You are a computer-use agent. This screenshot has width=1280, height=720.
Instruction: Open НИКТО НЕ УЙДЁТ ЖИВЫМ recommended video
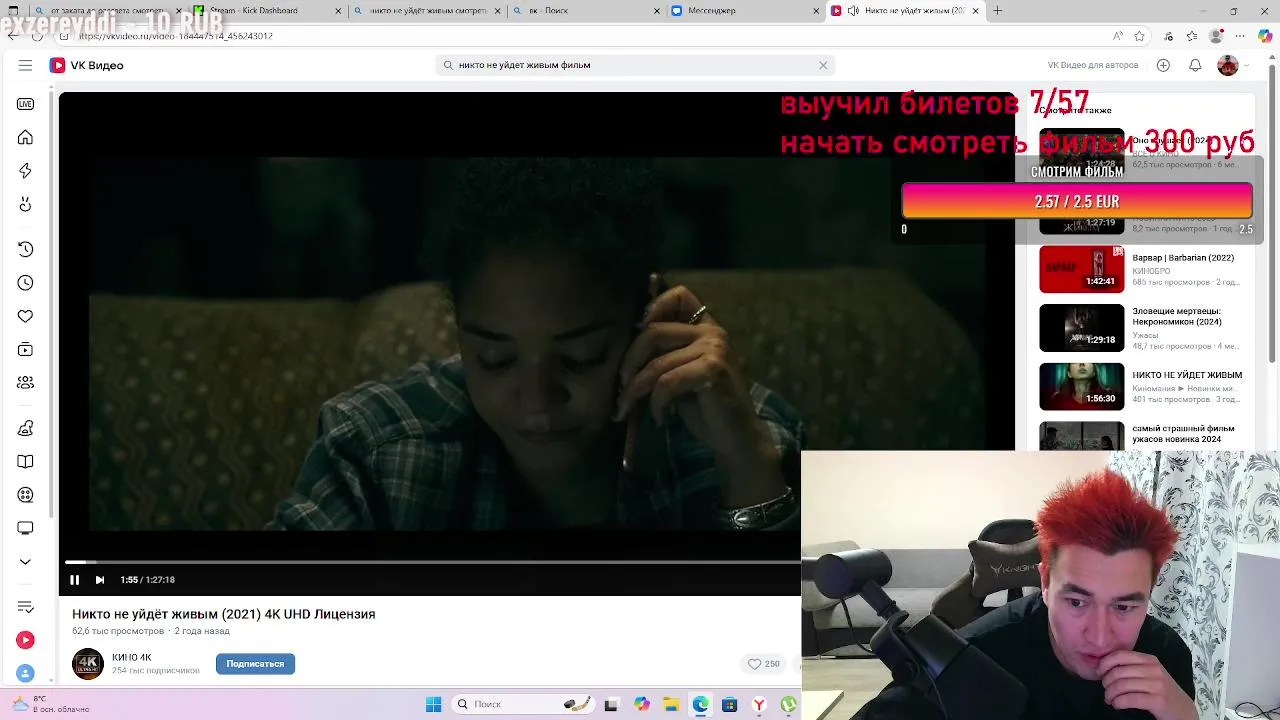1187,375
